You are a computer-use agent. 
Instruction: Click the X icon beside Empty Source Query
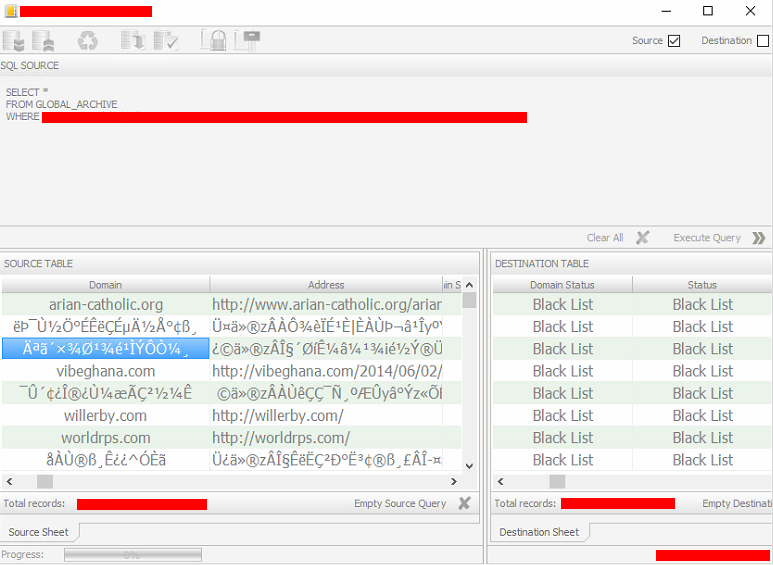click(x=464, y=504)
